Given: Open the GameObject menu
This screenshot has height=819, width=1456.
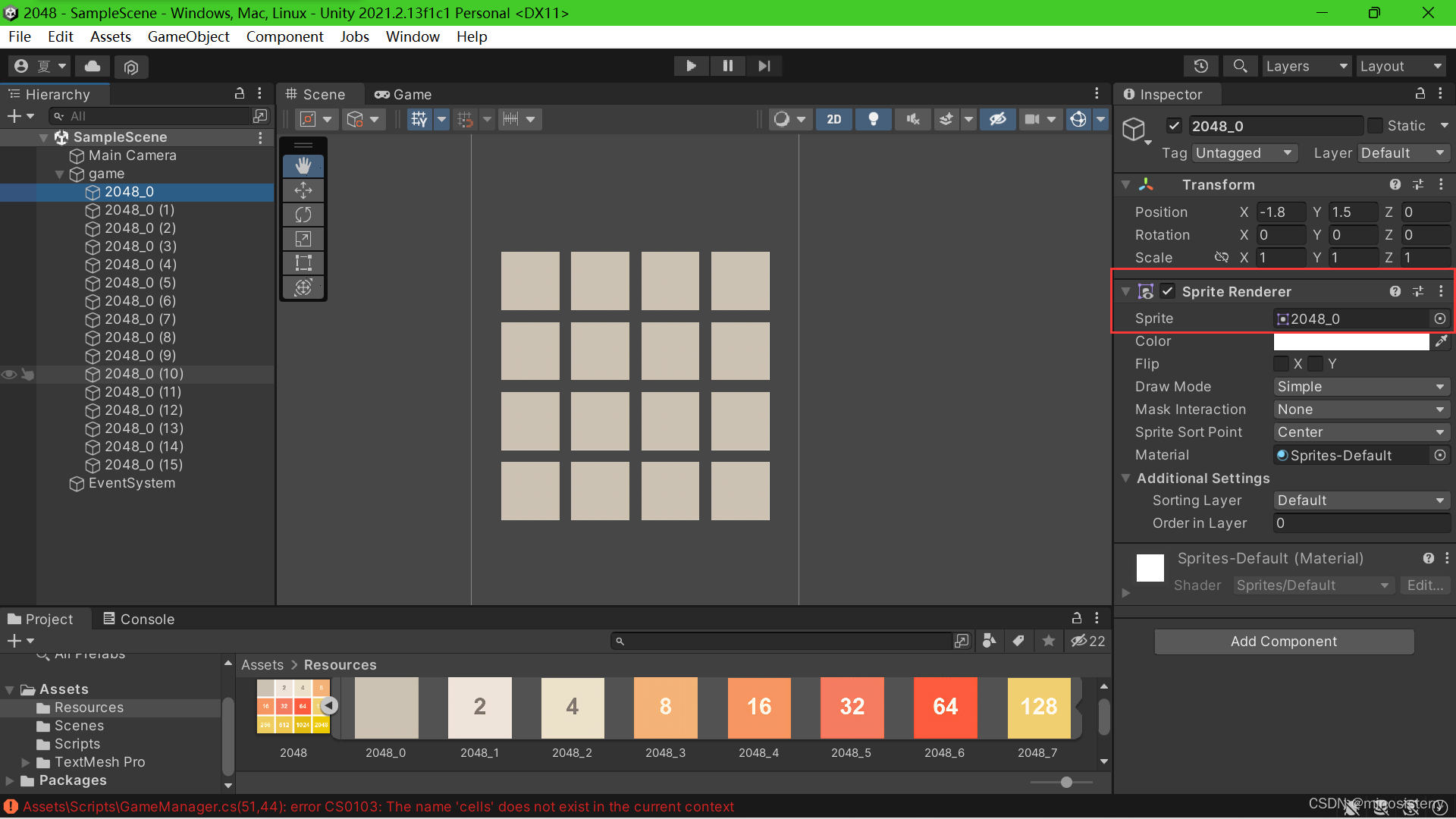Looking at the screenshot, I should click(188, 36).
